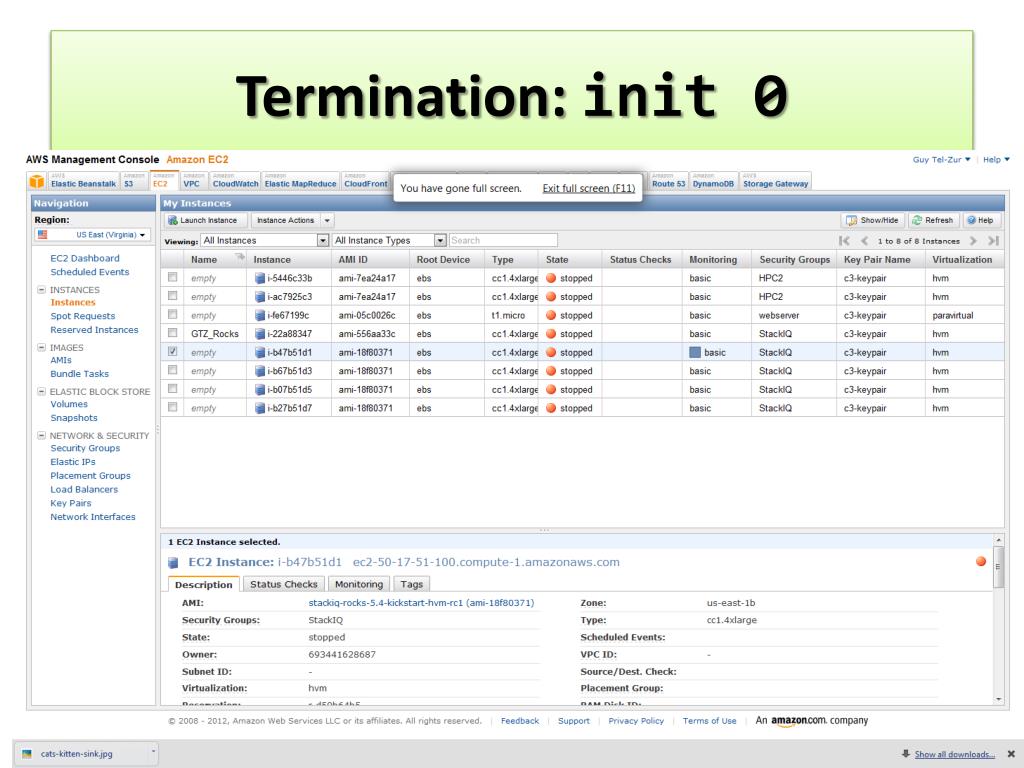
Task: Go to first page of instances
Action: (x=844, y=241)
